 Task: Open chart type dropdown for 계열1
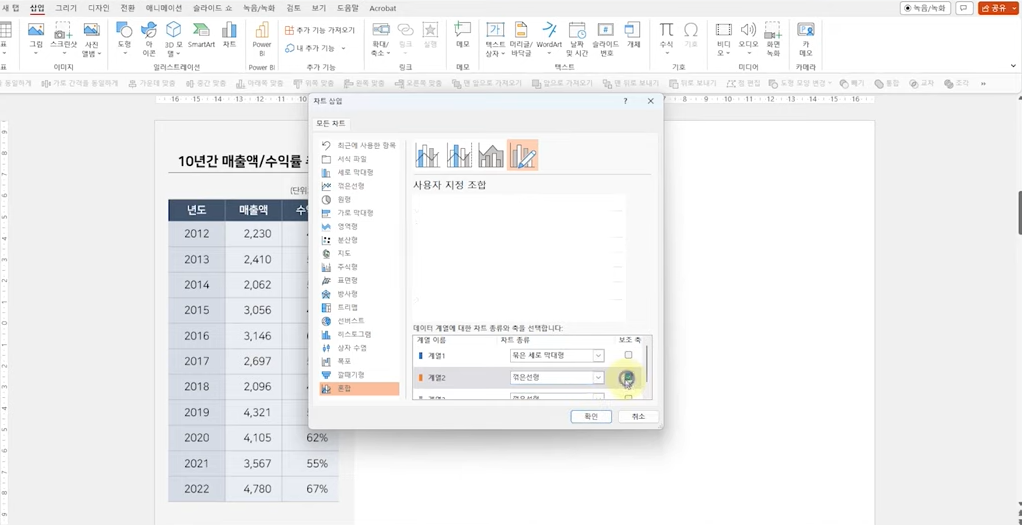[x=598, y=355]
